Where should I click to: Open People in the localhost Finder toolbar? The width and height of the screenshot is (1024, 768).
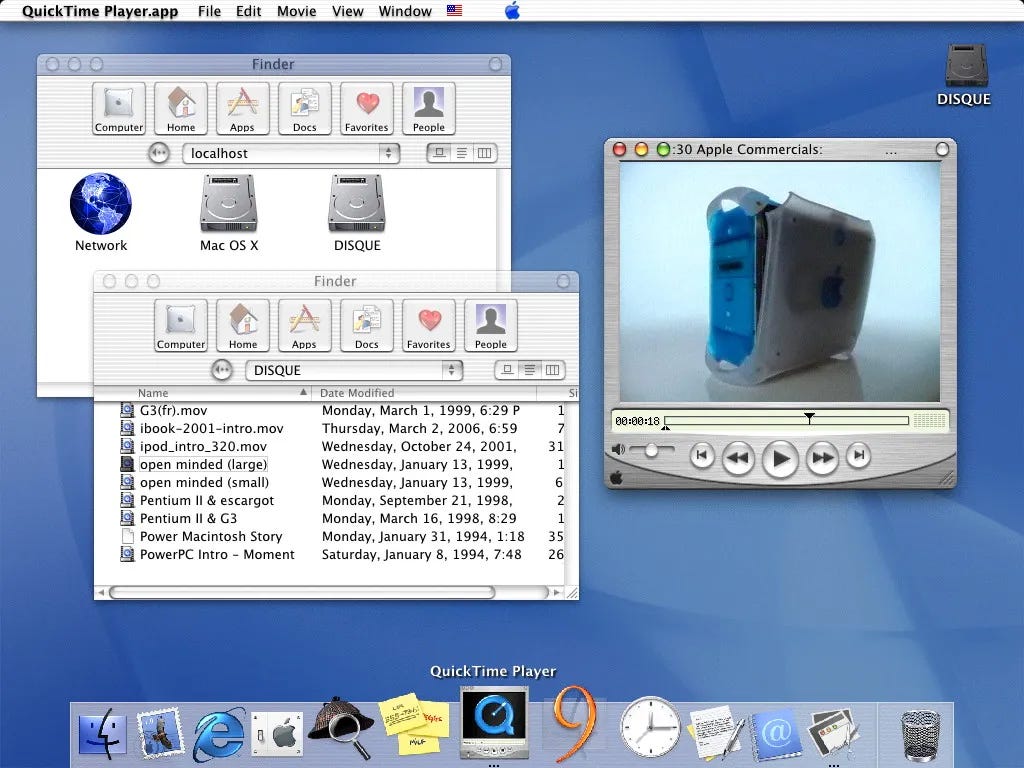click(428, 108)
